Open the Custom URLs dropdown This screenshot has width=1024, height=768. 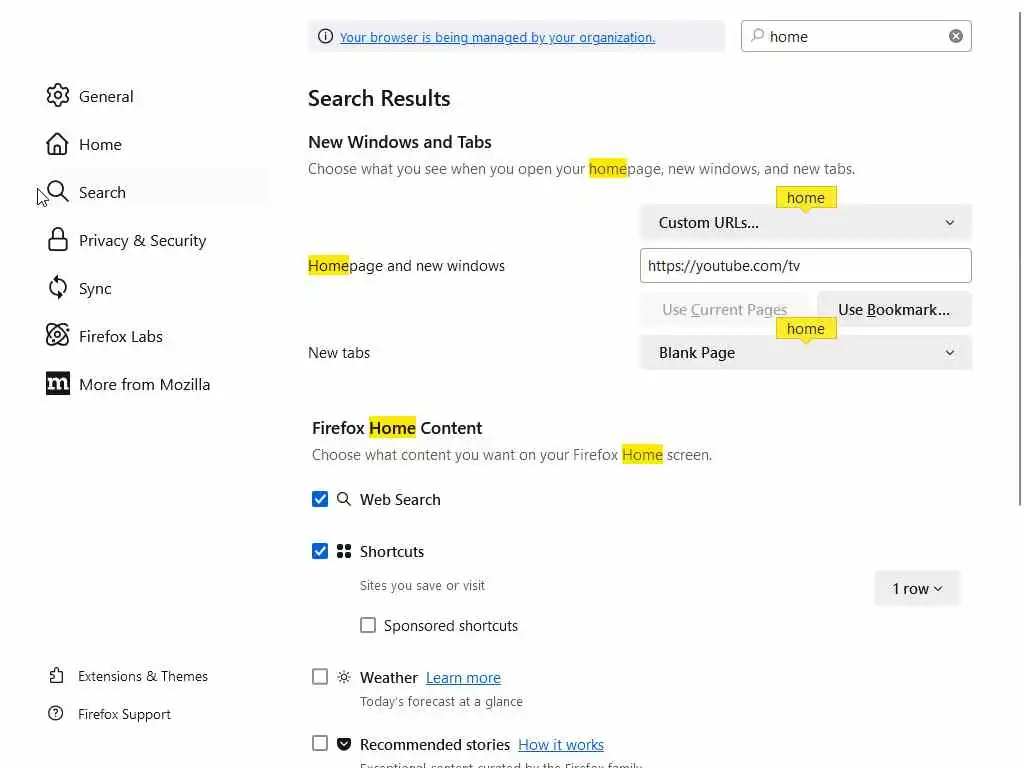click(x=805, y=223)
